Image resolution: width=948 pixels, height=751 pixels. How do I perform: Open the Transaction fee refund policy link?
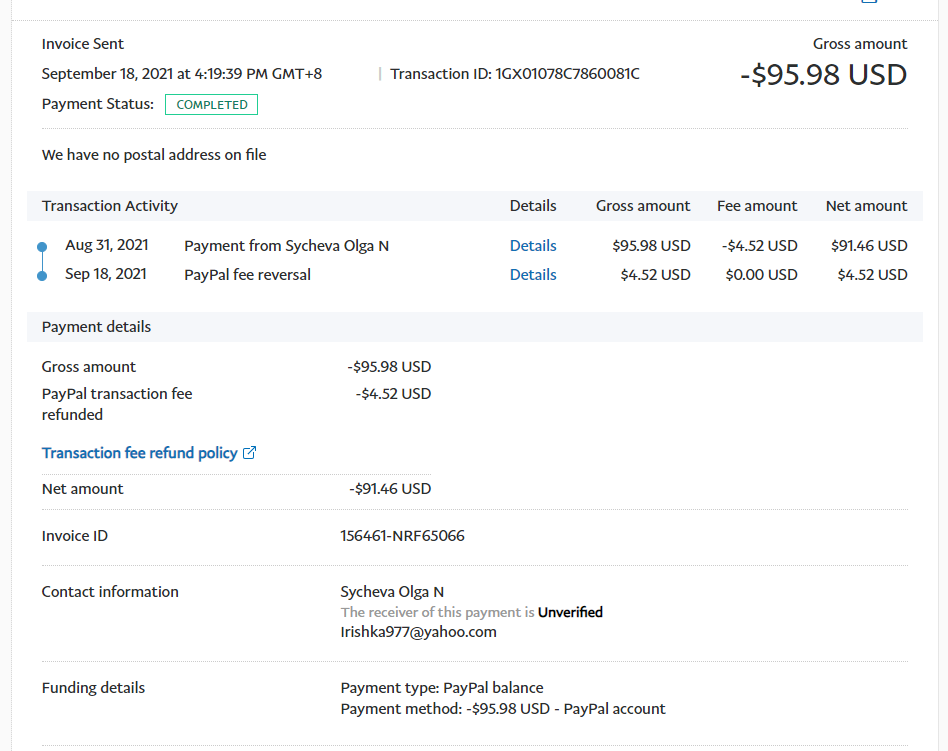tap(140, 453)
